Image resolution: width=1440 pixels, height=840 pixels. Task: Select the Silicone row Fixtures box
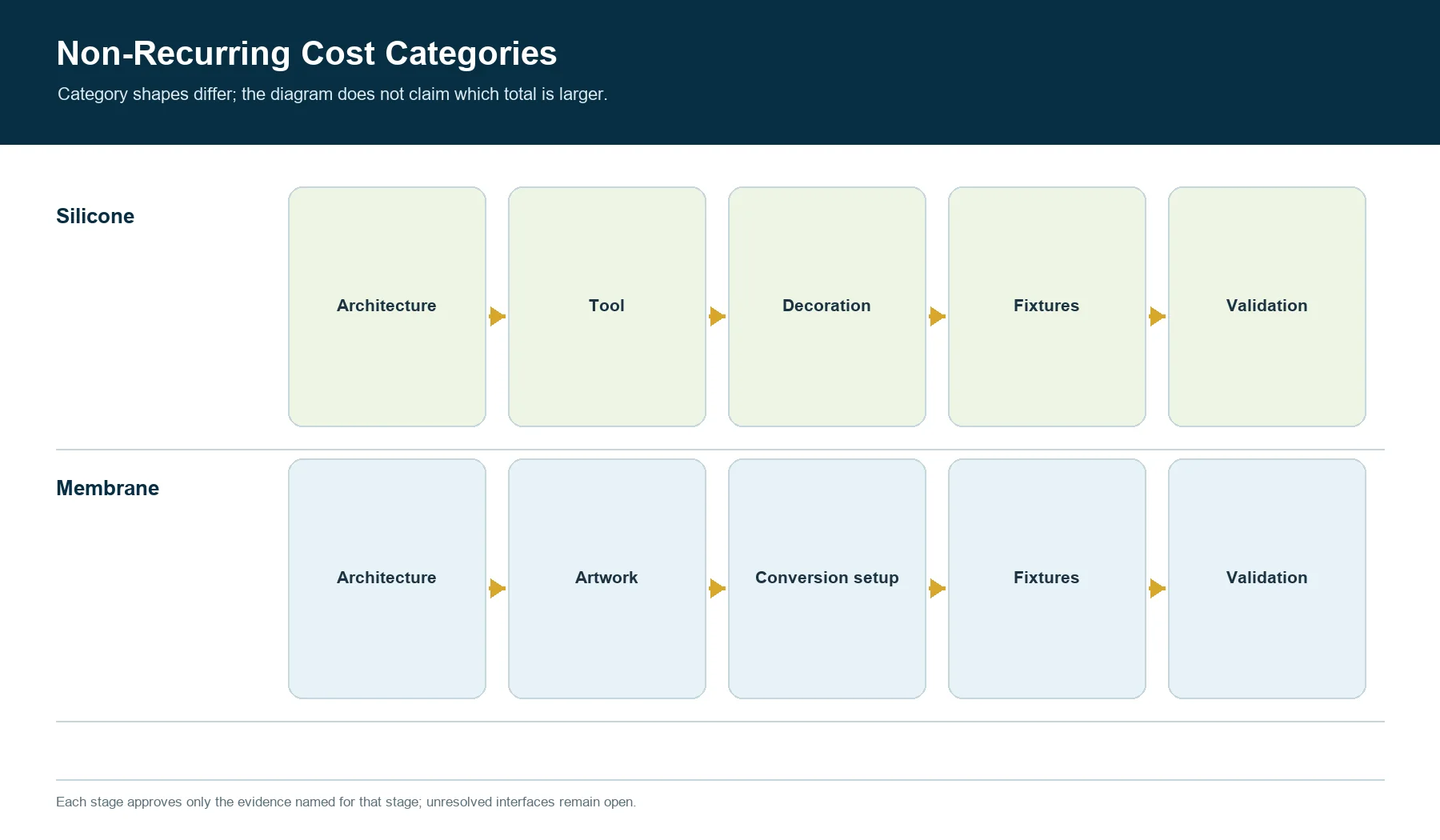[1047, 306]
